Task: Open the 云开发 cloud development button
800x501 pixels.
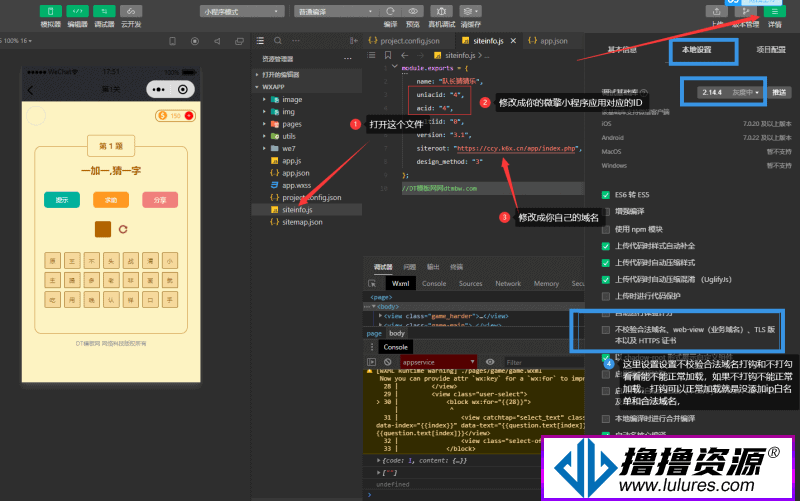Action: pos(131,11)
